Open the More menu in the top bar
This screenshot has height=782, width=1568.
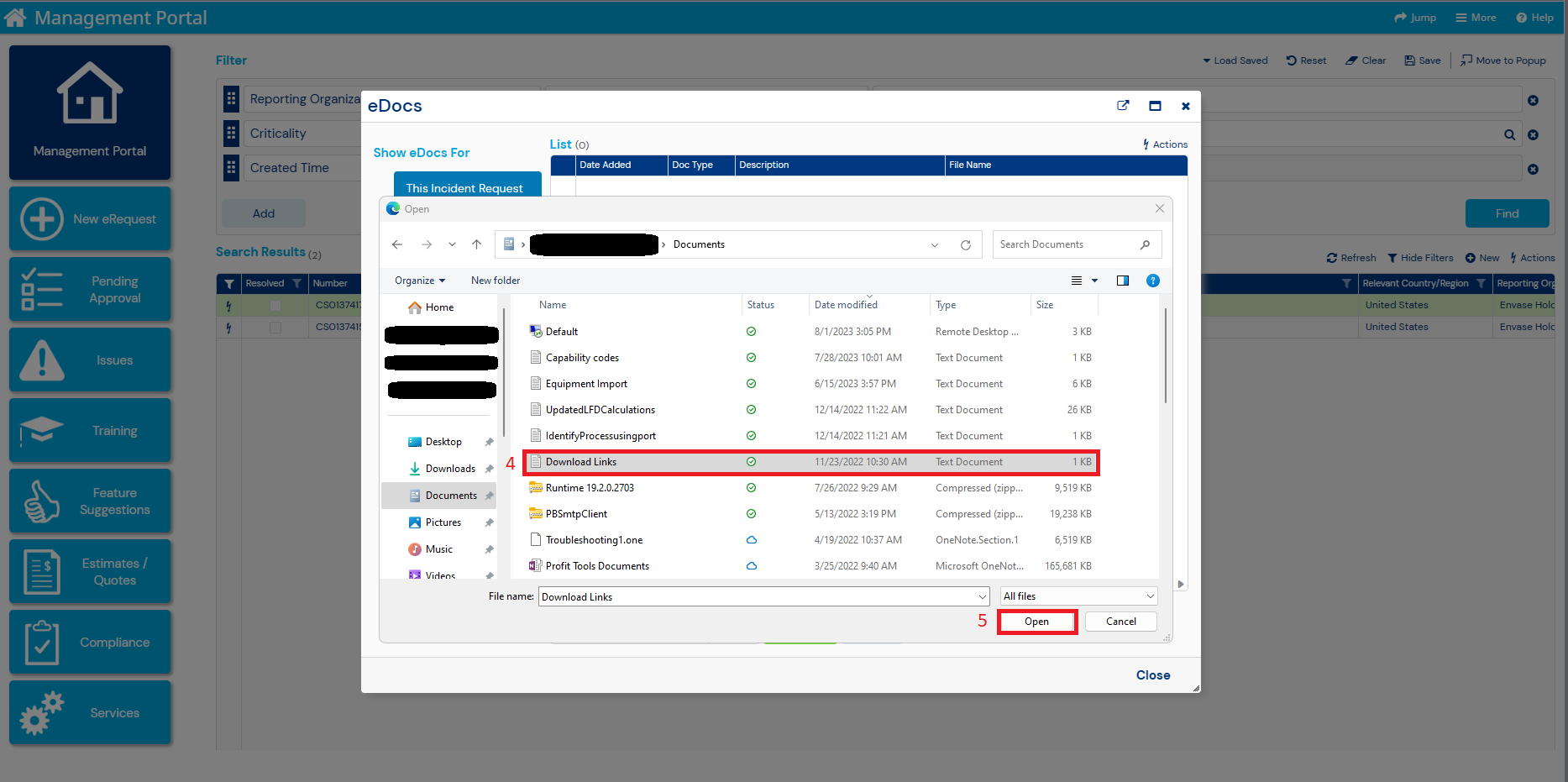pyautogui.click(x=1476, y=17)
